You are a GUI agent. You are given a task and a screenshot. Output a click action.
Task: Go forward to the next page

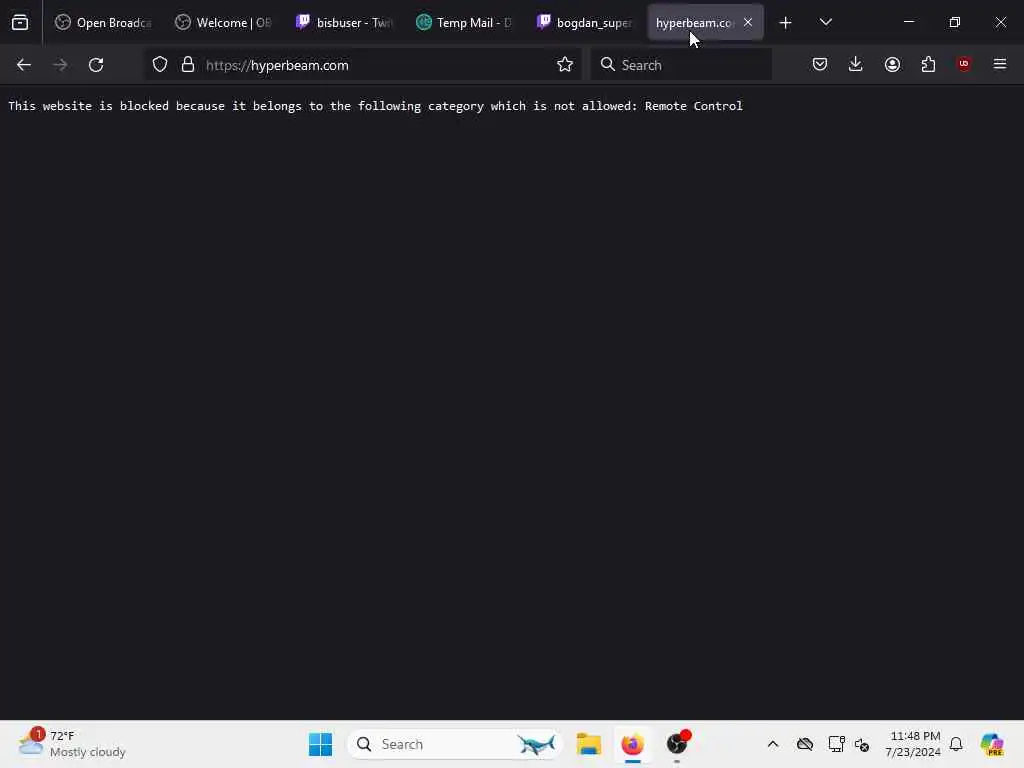[60, 65]
